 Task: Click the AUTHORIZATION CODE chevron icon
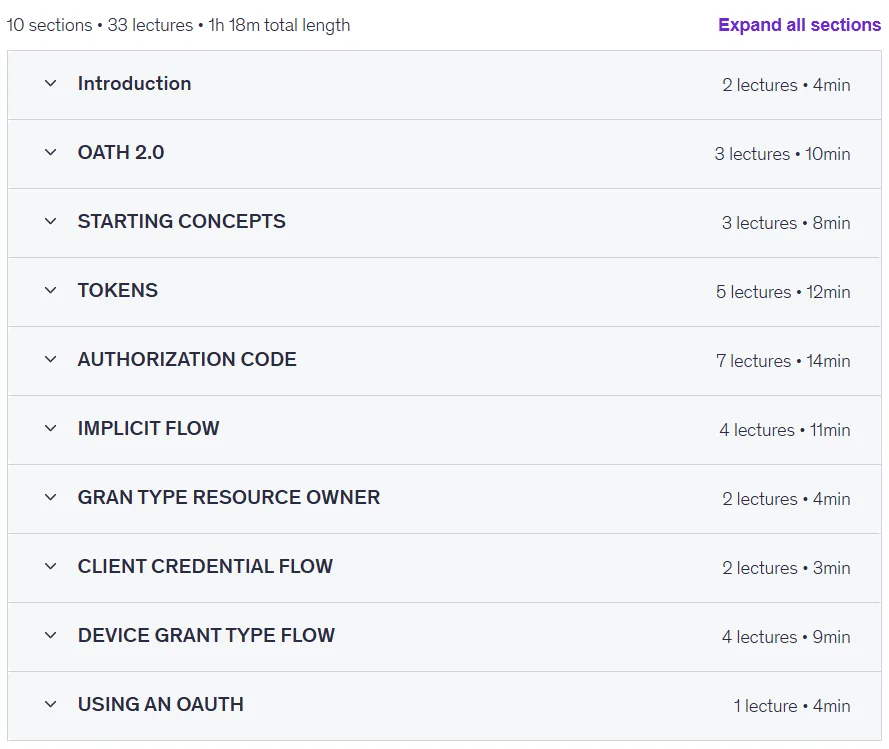pyautogui.click(x=50, y=359)
